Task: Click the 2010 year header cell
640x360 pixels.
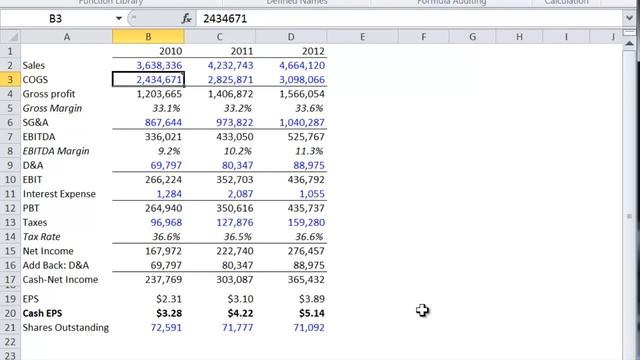Action: 148,51
